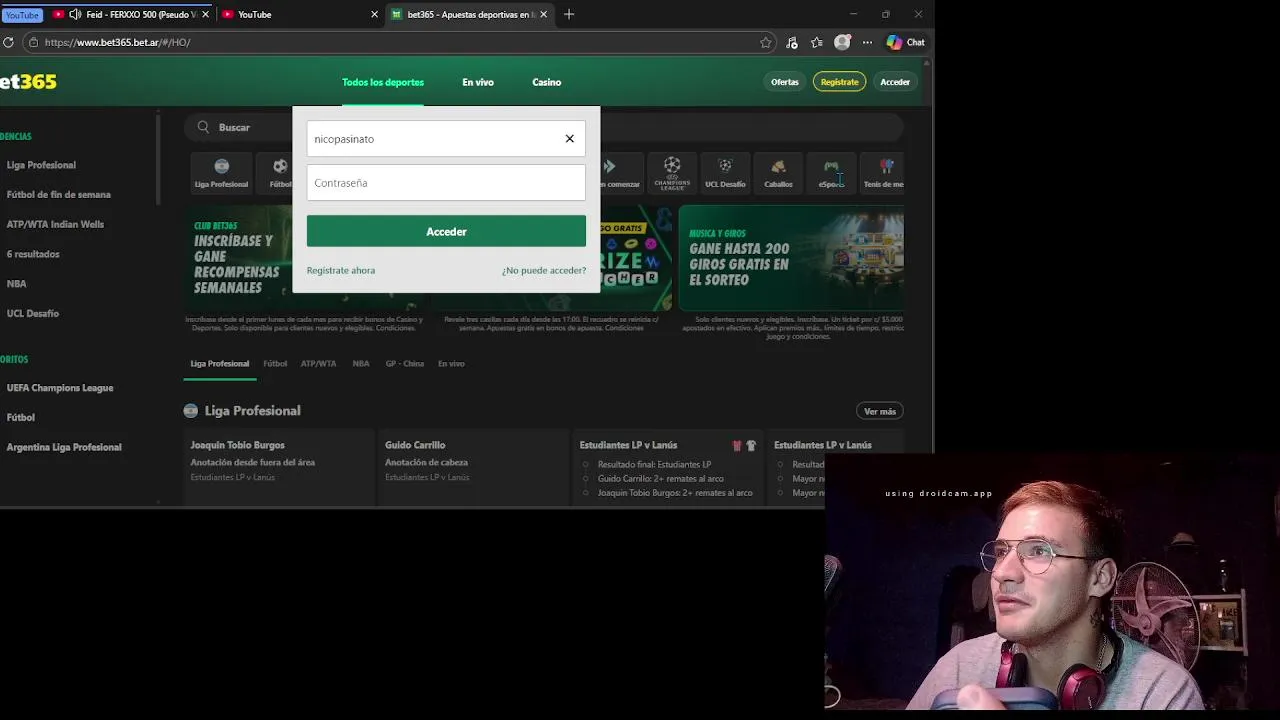Open the Caballos horse racing tile
1280x720 pixels.
click(x=778, y=173)
